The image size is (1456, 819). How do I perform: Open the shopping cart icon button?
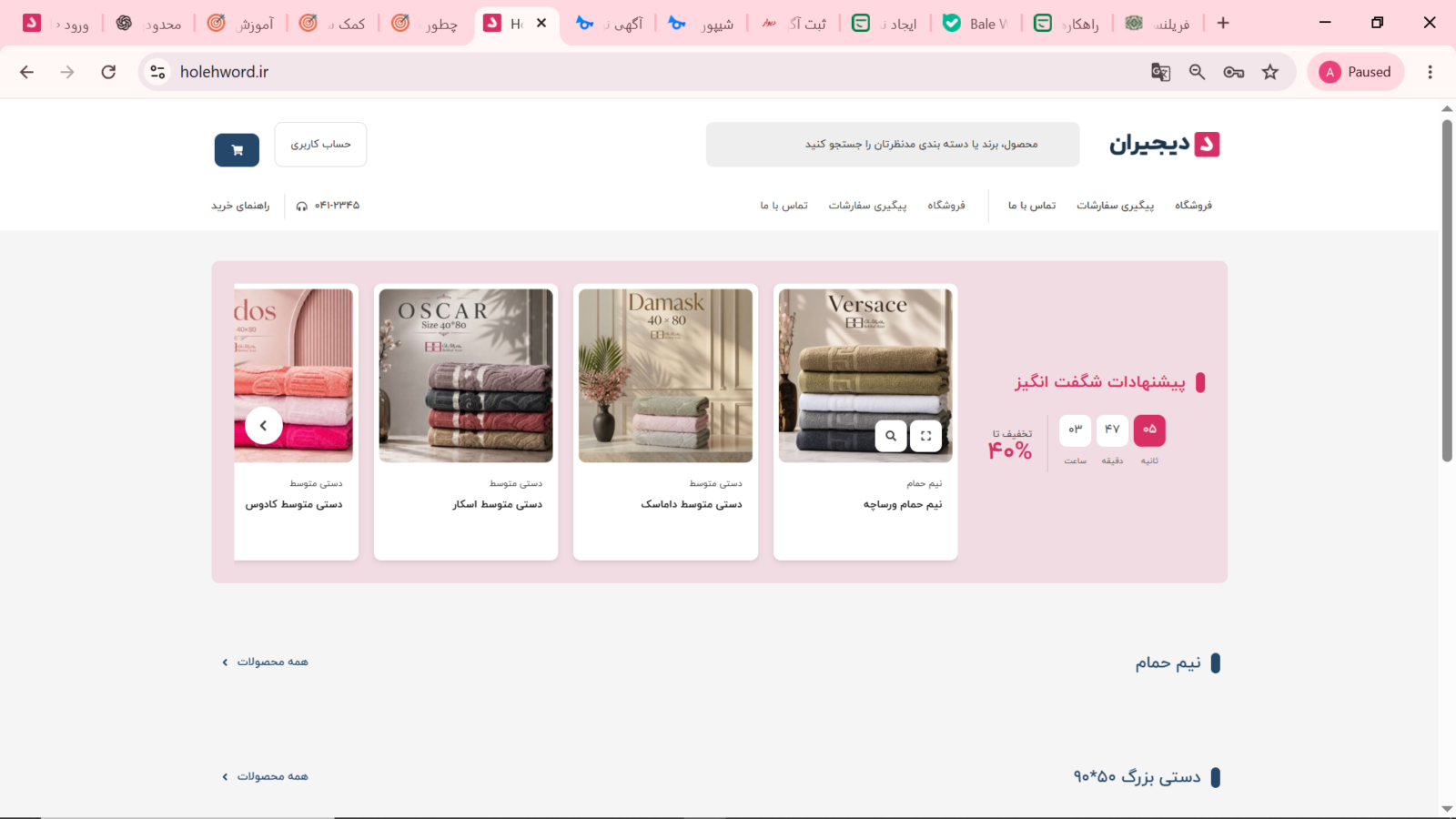point(237,150)
